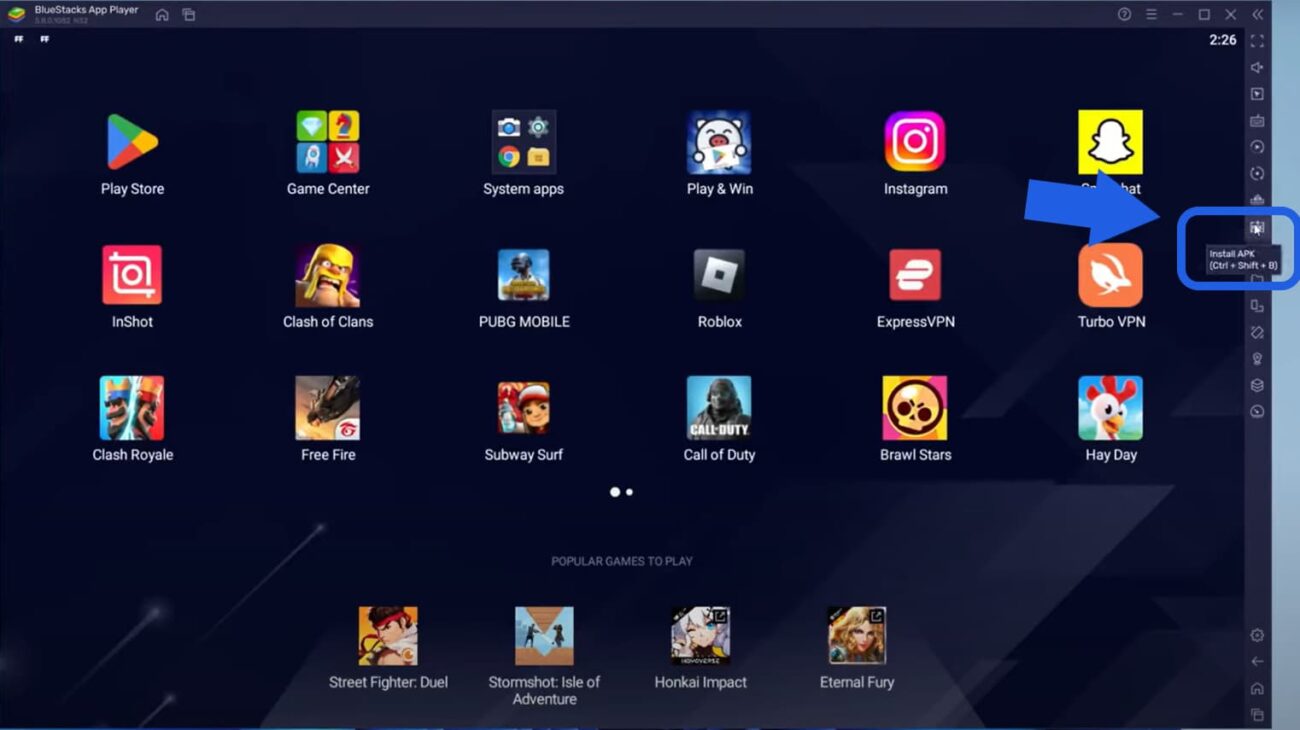Open the System apps folder

pos(523,143)
